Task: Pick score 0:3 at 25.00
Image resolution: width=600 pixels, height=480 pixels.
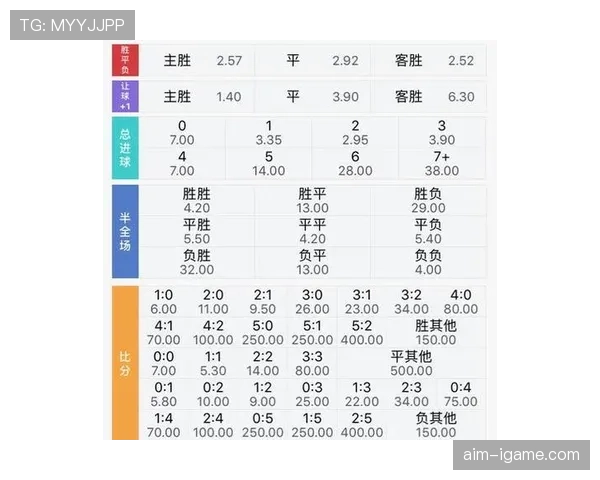Action: pos(312,395)
